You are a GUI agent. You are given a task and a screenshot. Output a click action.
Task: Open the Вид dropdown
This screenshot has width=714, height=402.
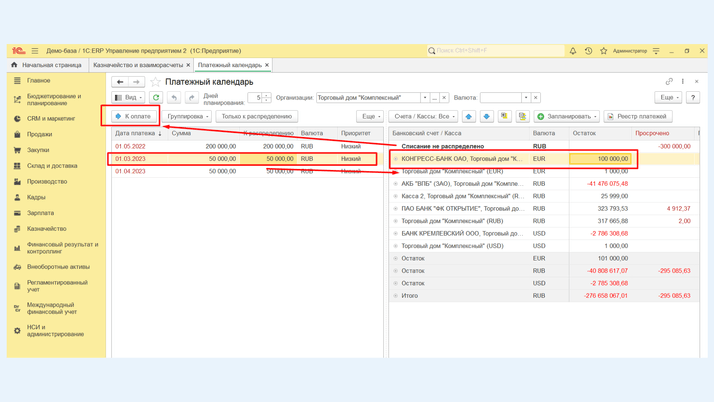tap(128, 98)
